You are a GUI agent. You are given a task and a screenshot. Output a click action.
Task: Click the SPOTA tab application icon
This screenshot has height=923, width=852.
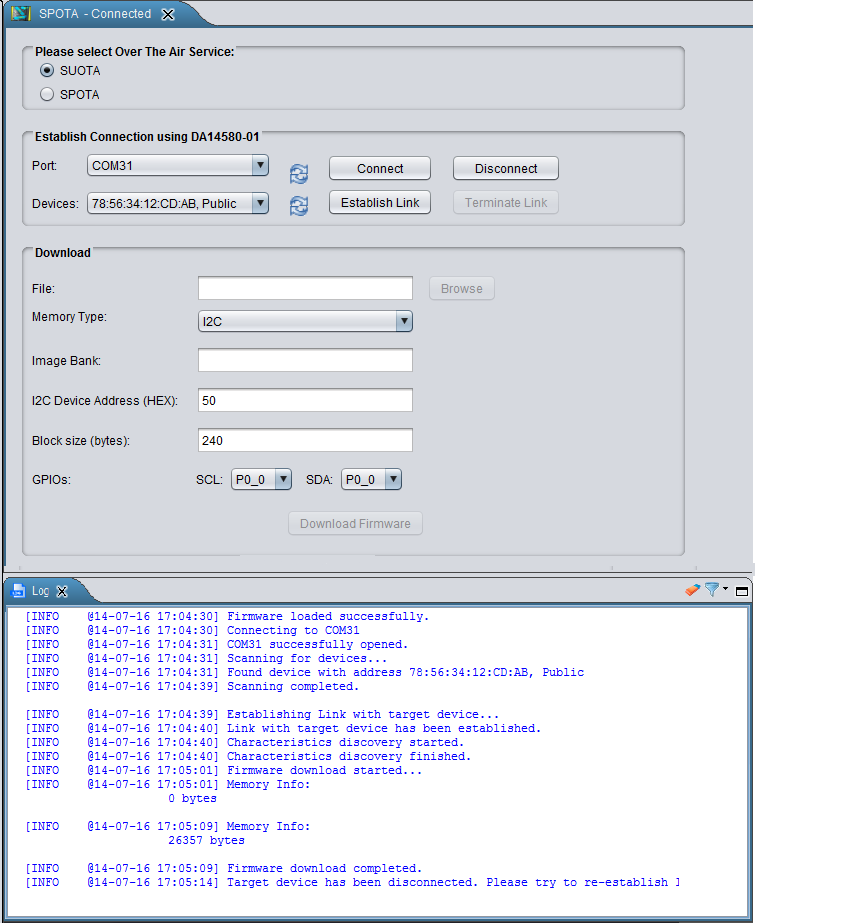pos(21,13)
